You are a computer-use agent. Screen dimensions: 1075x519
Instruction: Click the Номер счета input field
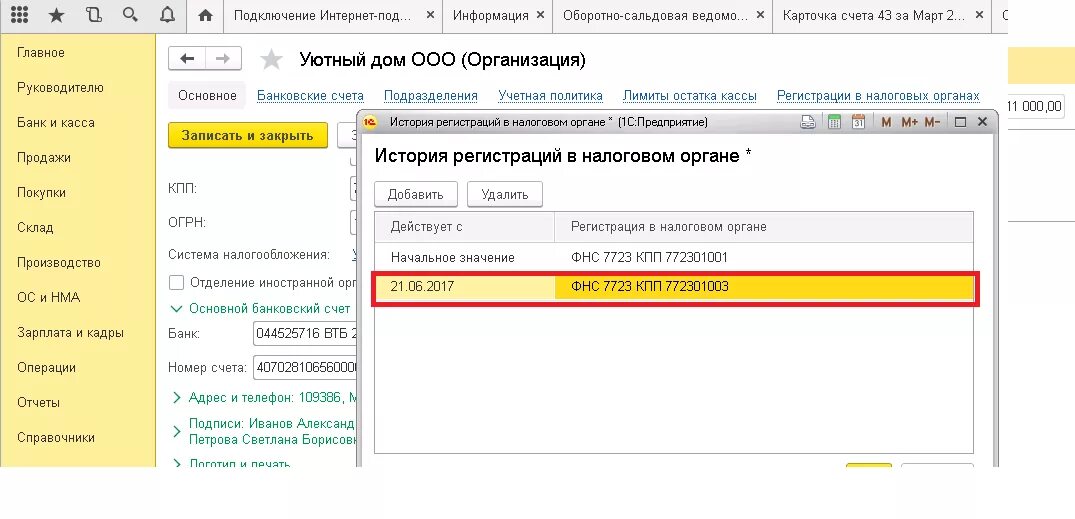click(x=305, y=367)
